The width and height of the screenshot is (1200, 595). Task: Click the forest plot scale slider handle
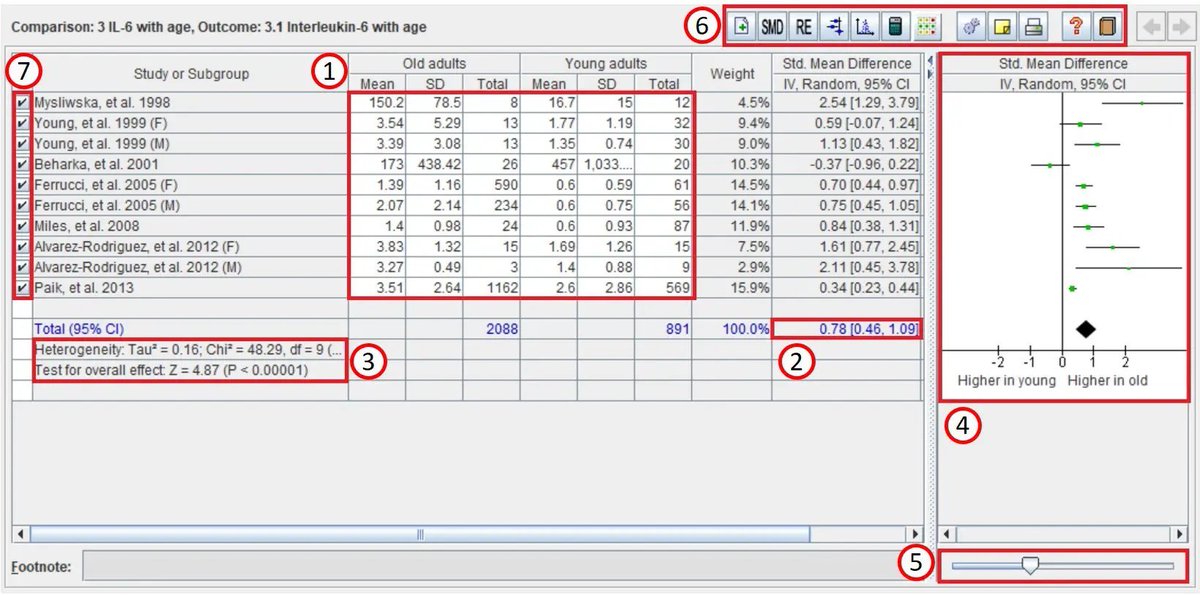click(1030, 566)
